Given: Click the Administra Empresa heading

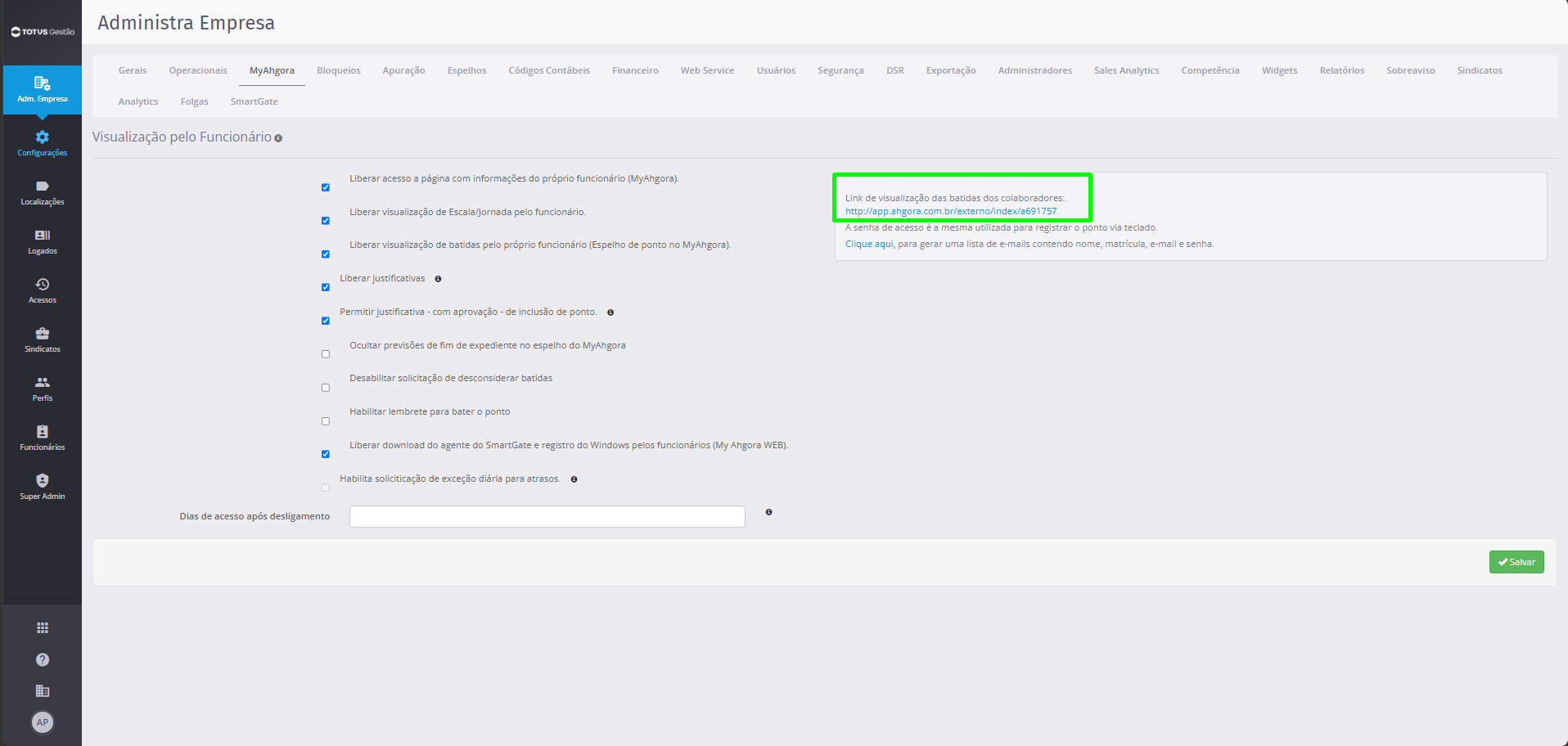Looking at the screenshot, I should [187, 23].
